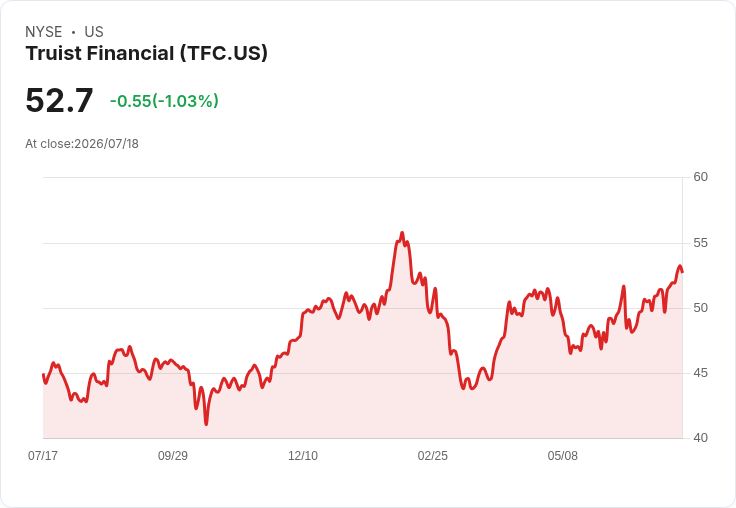The image size is (736, 508).
Task: Click the 50 price axis label
Action: 700,308
